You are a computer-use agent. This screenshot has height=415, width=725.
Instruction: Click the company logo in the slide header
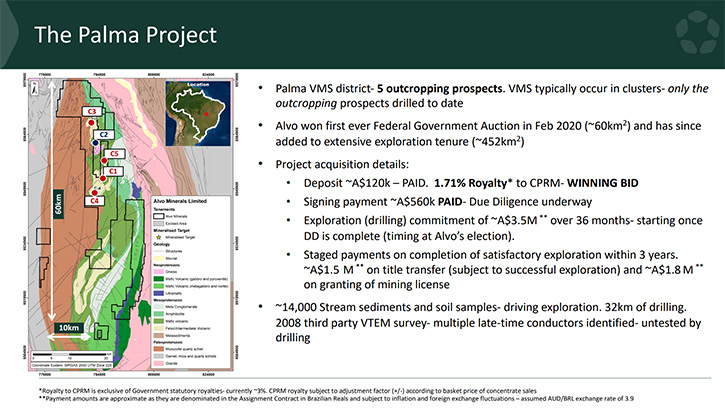(x=697, y=33)
